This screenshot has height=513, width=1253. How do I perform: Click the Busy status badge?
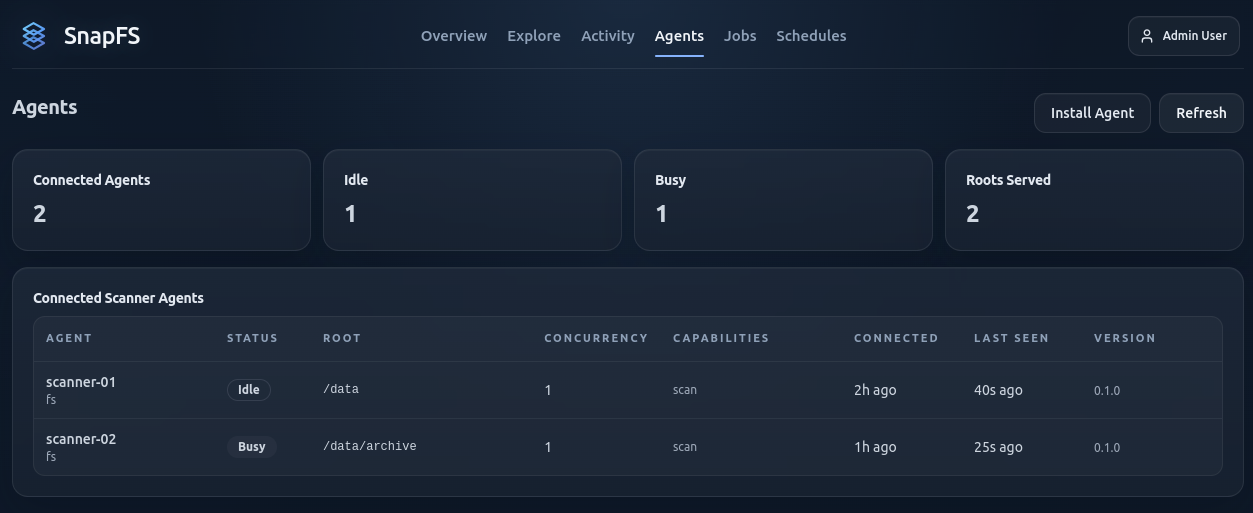tap(252, 447)
